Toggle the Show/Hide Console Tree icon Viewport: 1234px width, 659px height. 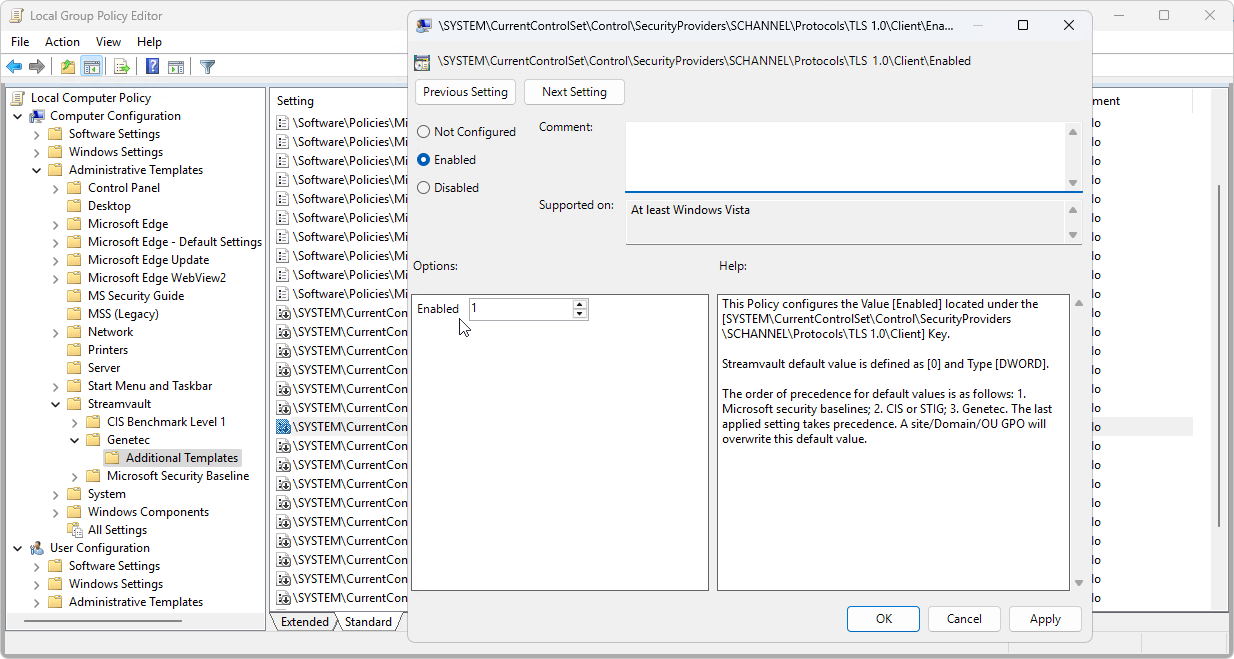(92, 67)
